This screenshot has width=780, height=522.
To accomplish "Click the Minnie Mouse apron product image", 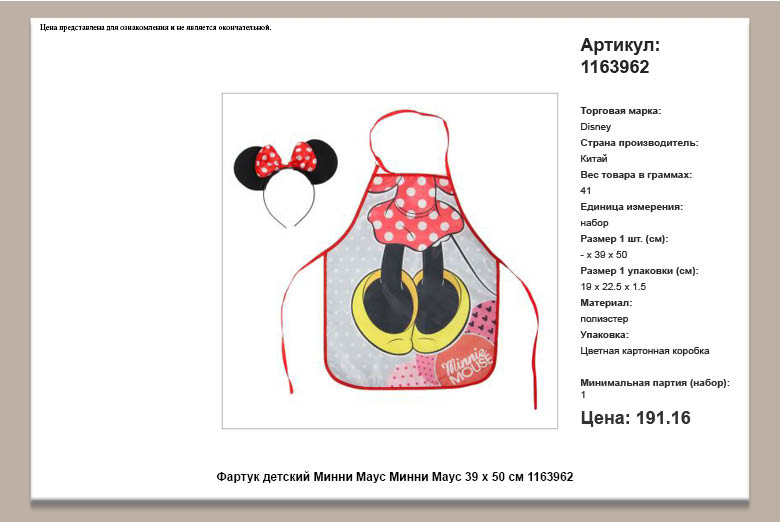I will pyautogui.click(x=390, y=260).
